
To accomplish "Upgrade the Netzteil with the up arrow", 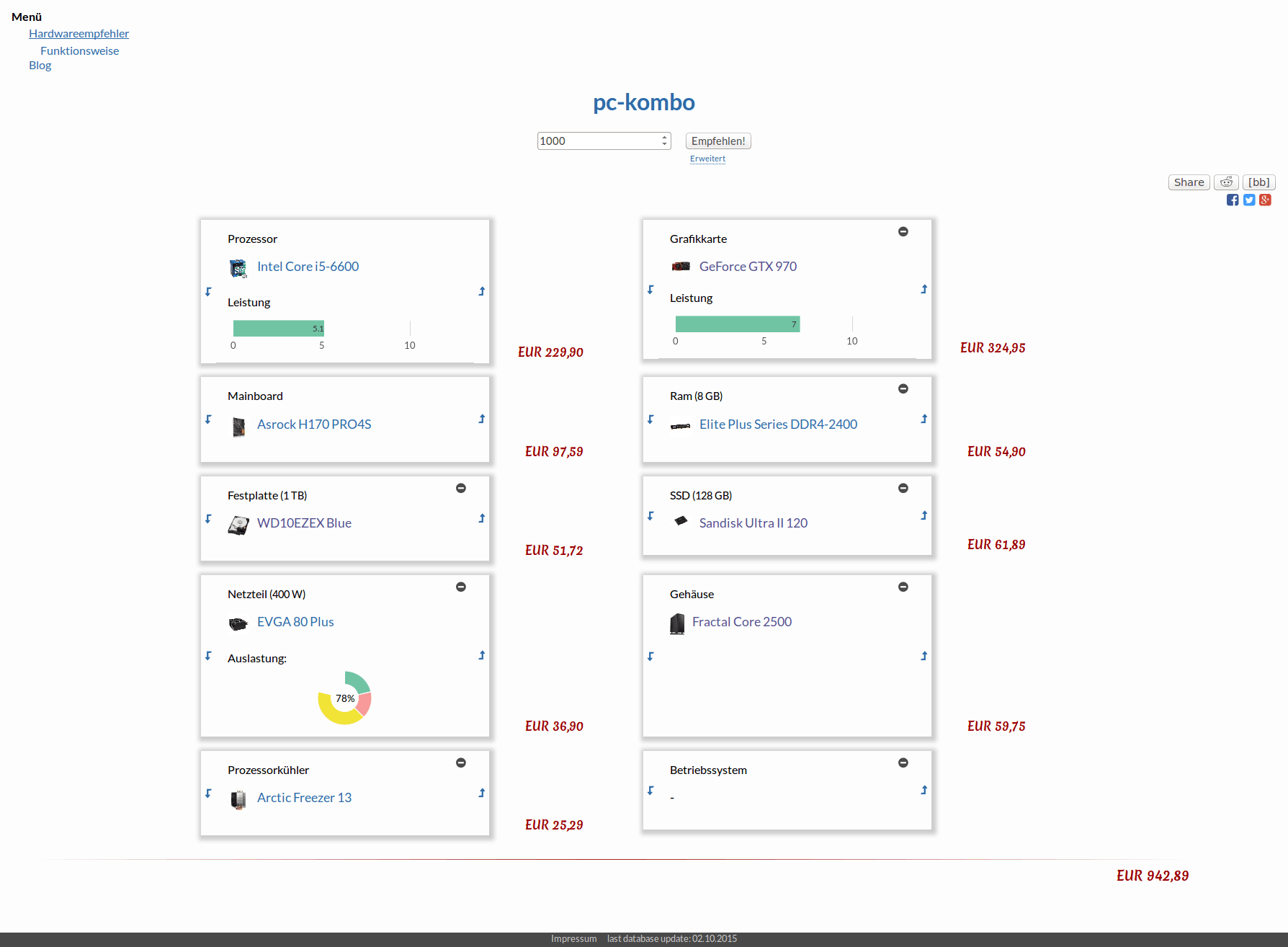I will pyautogui.click(x=482, y=655).
